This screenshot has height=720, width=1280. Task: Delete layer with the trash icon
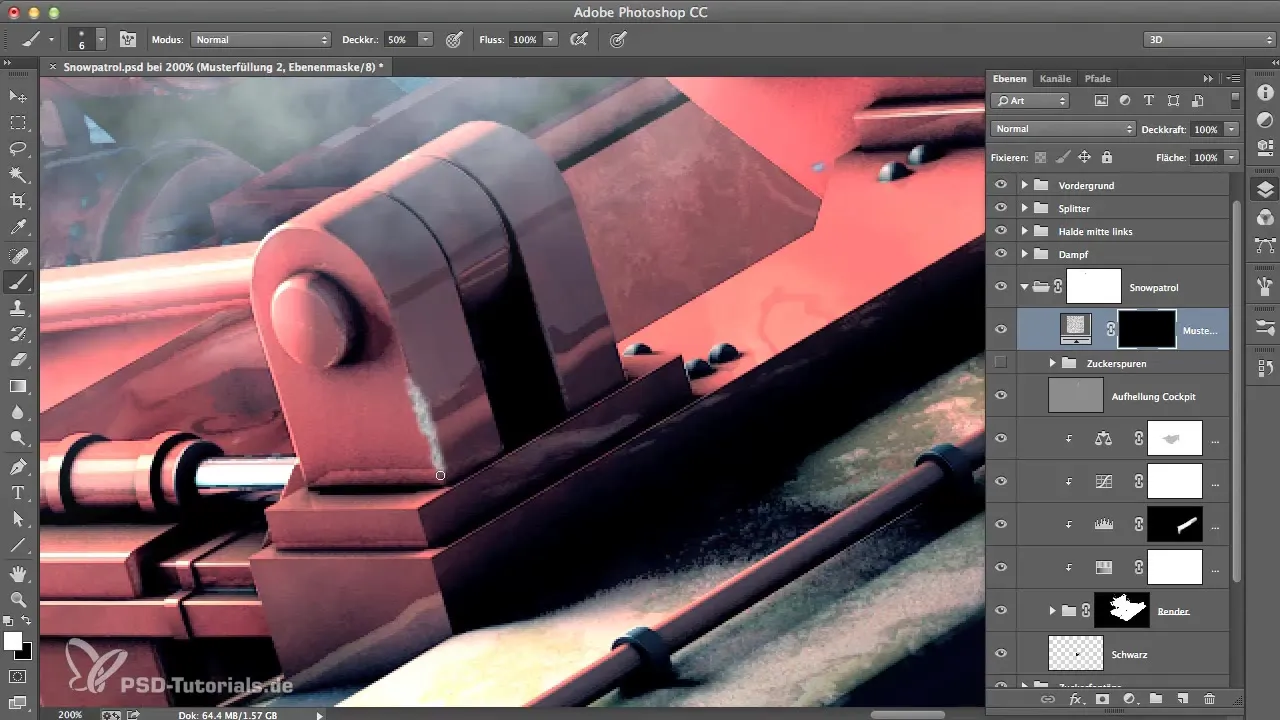[1209, 700]
